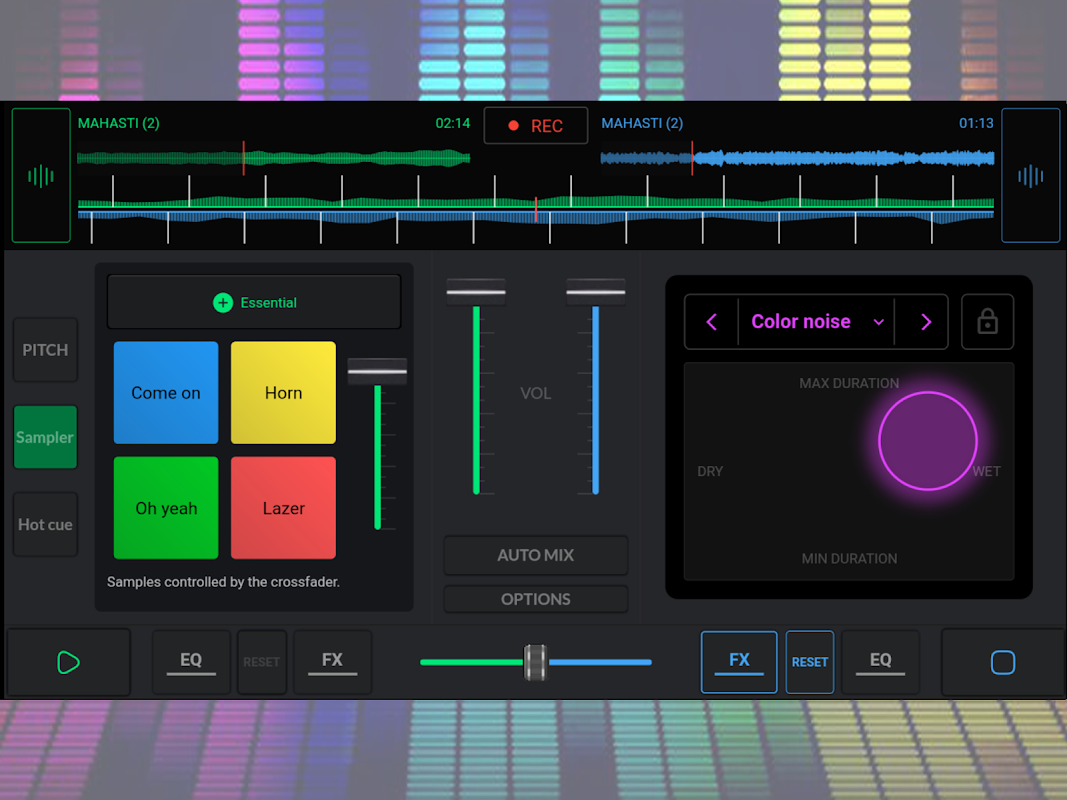The width and height of the screenshot is (1067, 800).
Task: Switch to the Hot cue tab
Action: point(45,524)
